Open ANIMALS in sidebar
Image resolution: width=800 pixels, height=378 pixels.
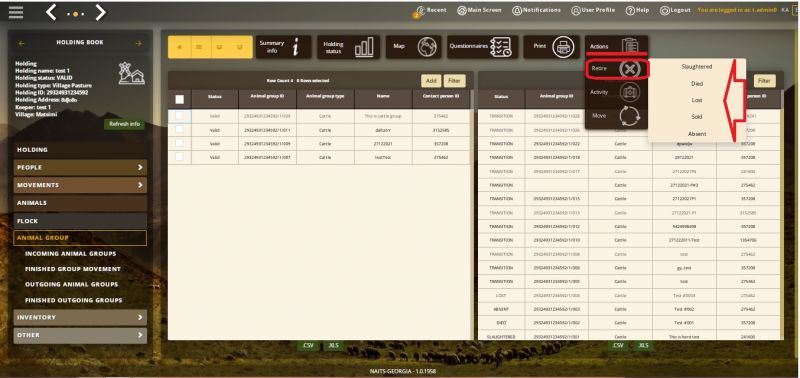point(80,203)
